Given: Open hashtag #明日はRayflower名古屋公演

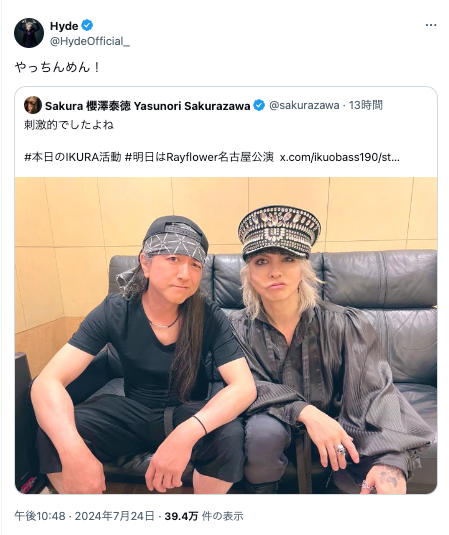Looking at the screenshot, I should pos(199,157).
